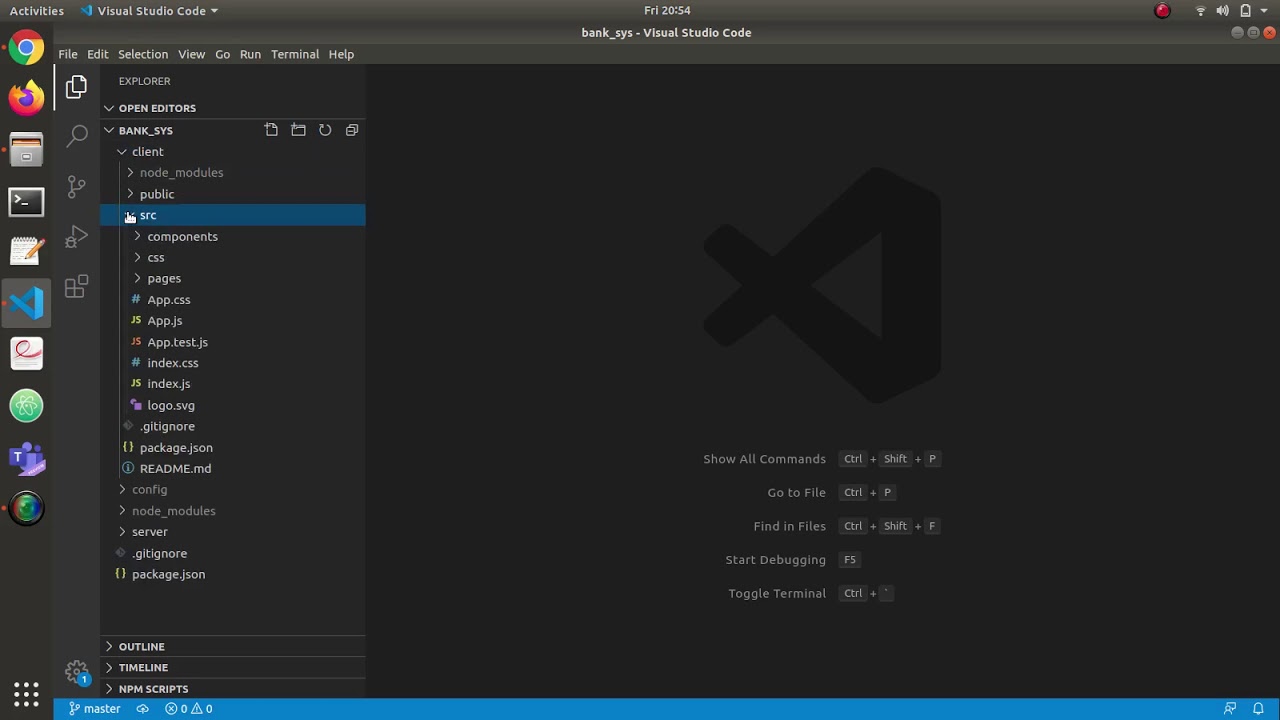Viewport: 1280px width, 720px height.
Task: Launch Google Chrome from the dock
Action: pos(27,48)
